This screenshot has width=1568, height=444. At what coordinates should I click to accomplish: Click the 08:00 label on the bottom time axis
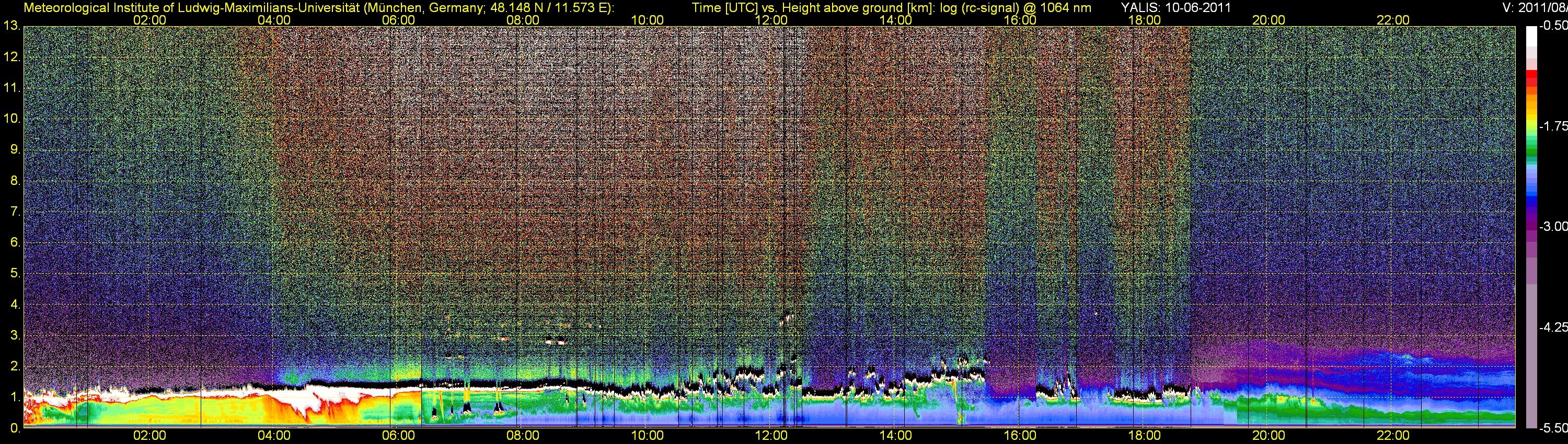tap(523, 436)
